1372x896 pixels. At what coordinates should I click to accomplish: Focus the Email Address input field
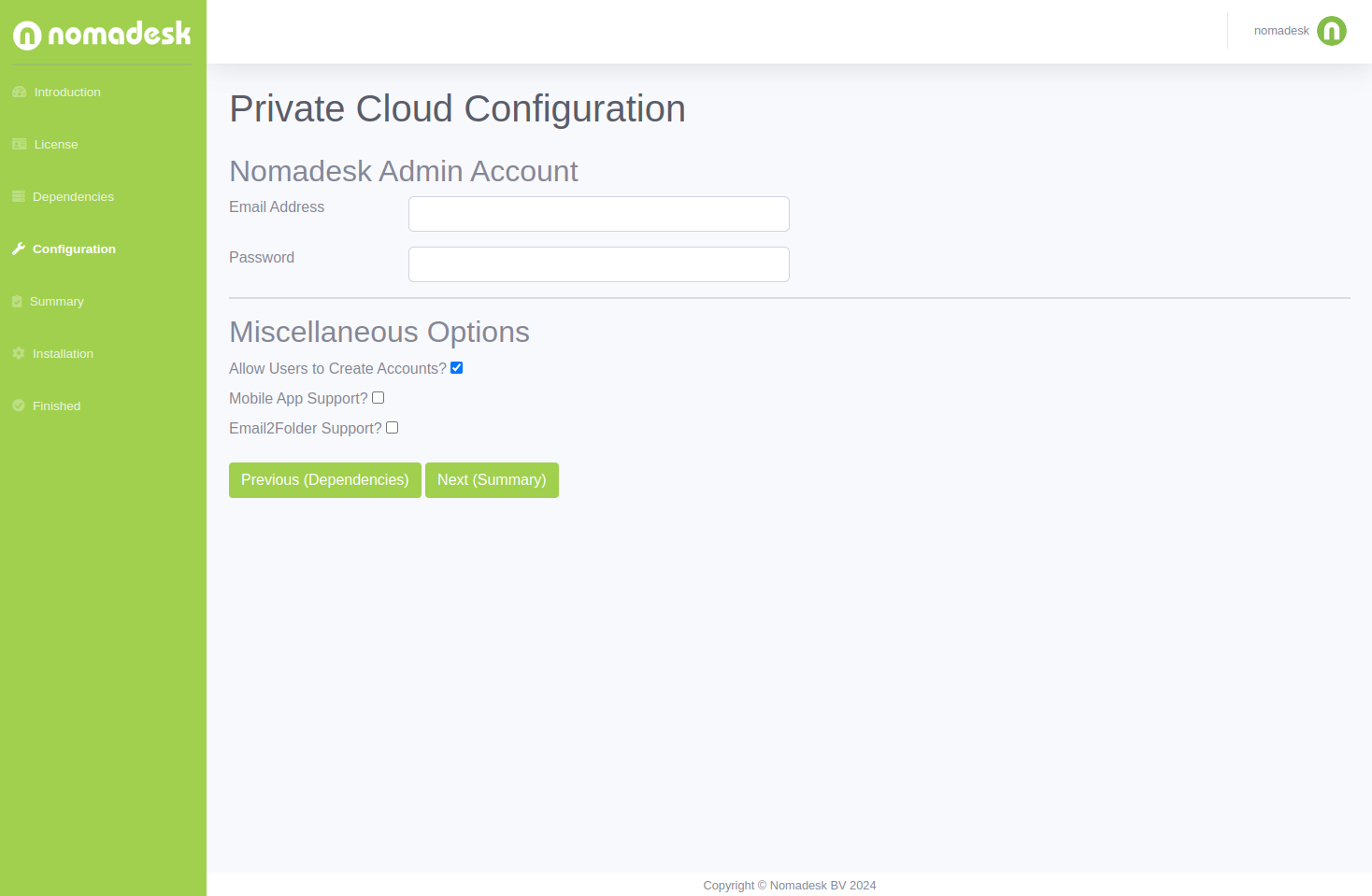pyautogui.click(x=599, y=214)
